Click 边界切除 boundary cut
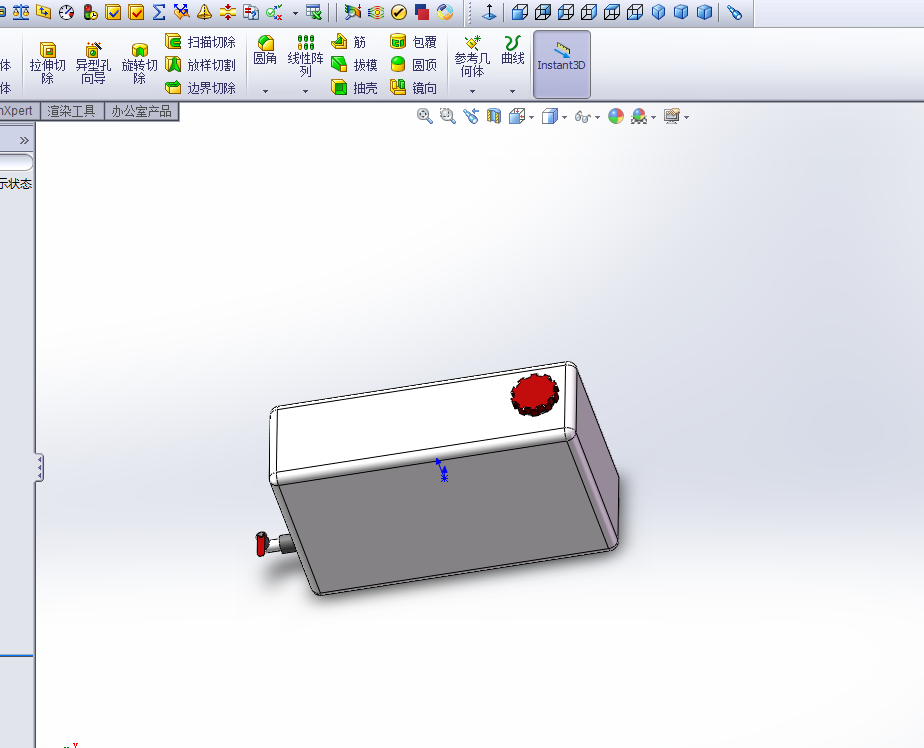924x748 pixels. (x=200, y=88)
